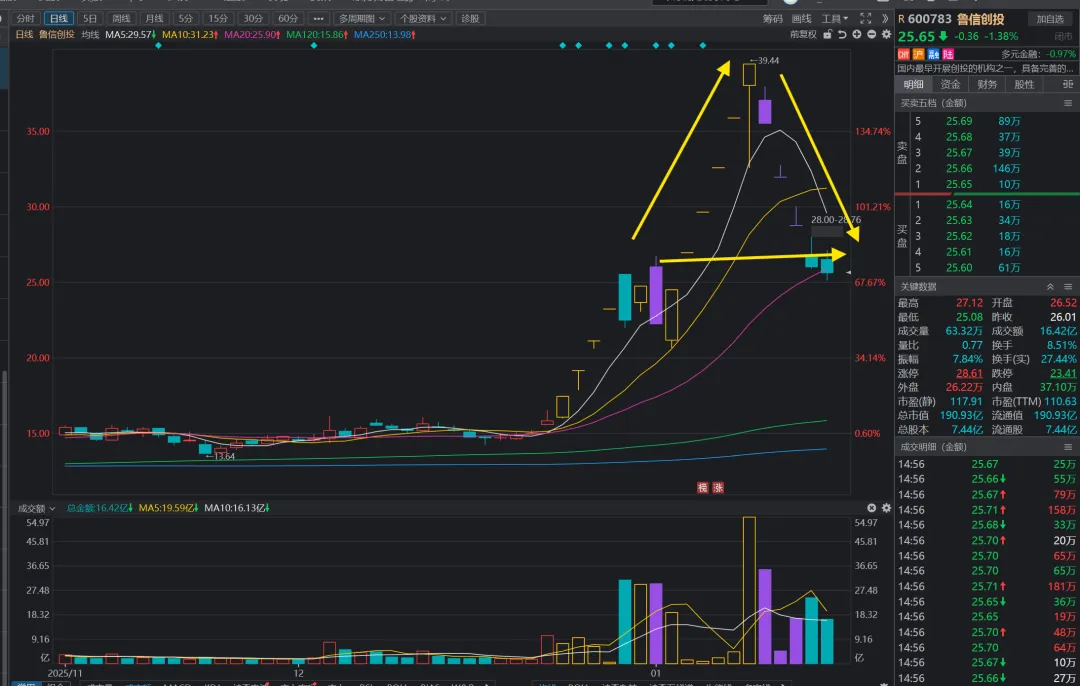Click the MA250:13.98 indicator label

[384, 34]
